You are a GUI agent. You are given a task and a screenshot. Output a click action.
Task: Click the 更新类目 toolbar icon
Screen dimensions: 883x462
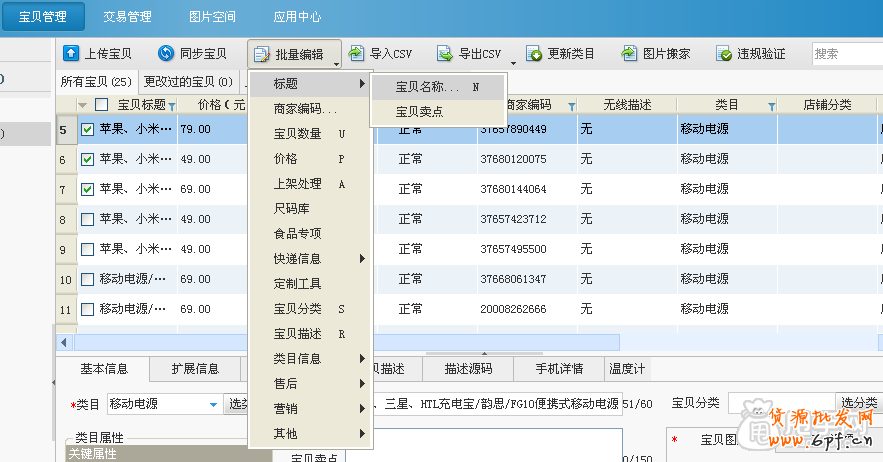coord(534,53)
